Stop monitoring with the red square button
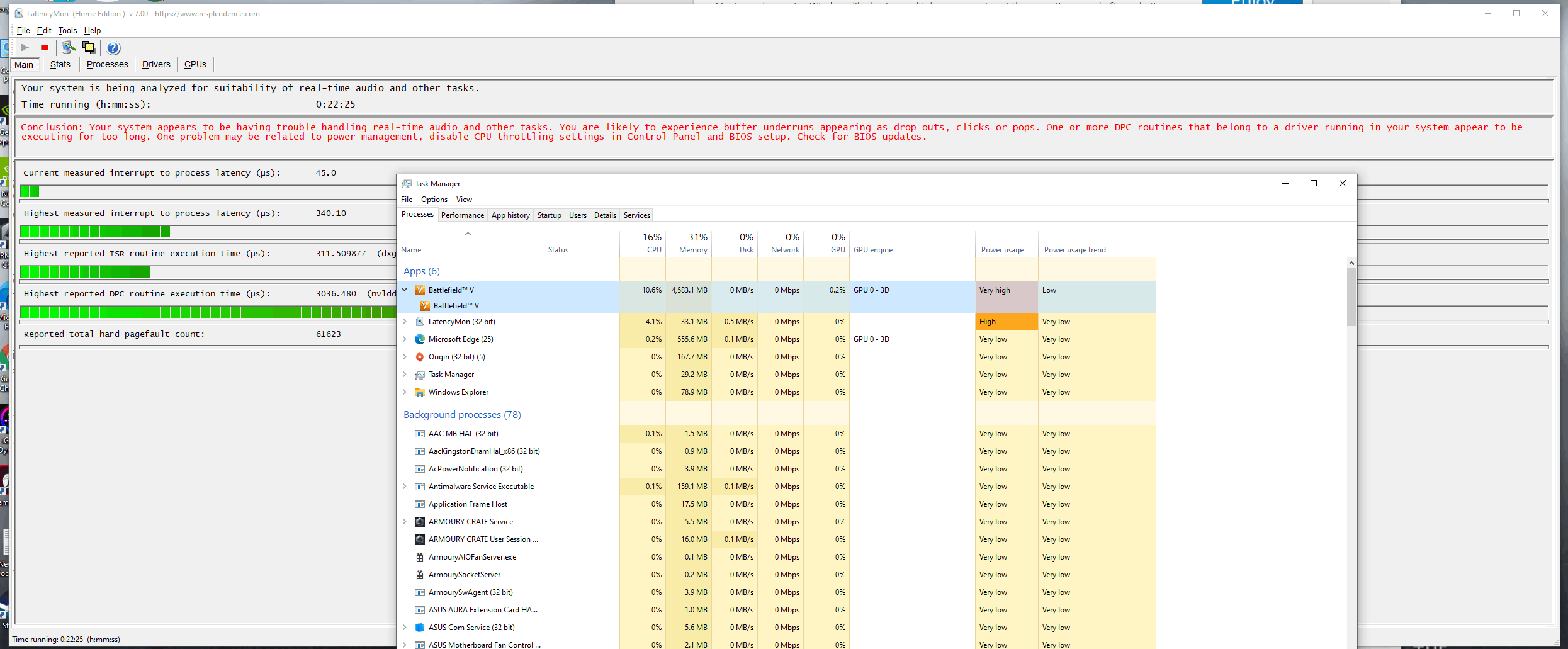The image size is (1568, 649). pyautogui.click(x=45, y=48)
